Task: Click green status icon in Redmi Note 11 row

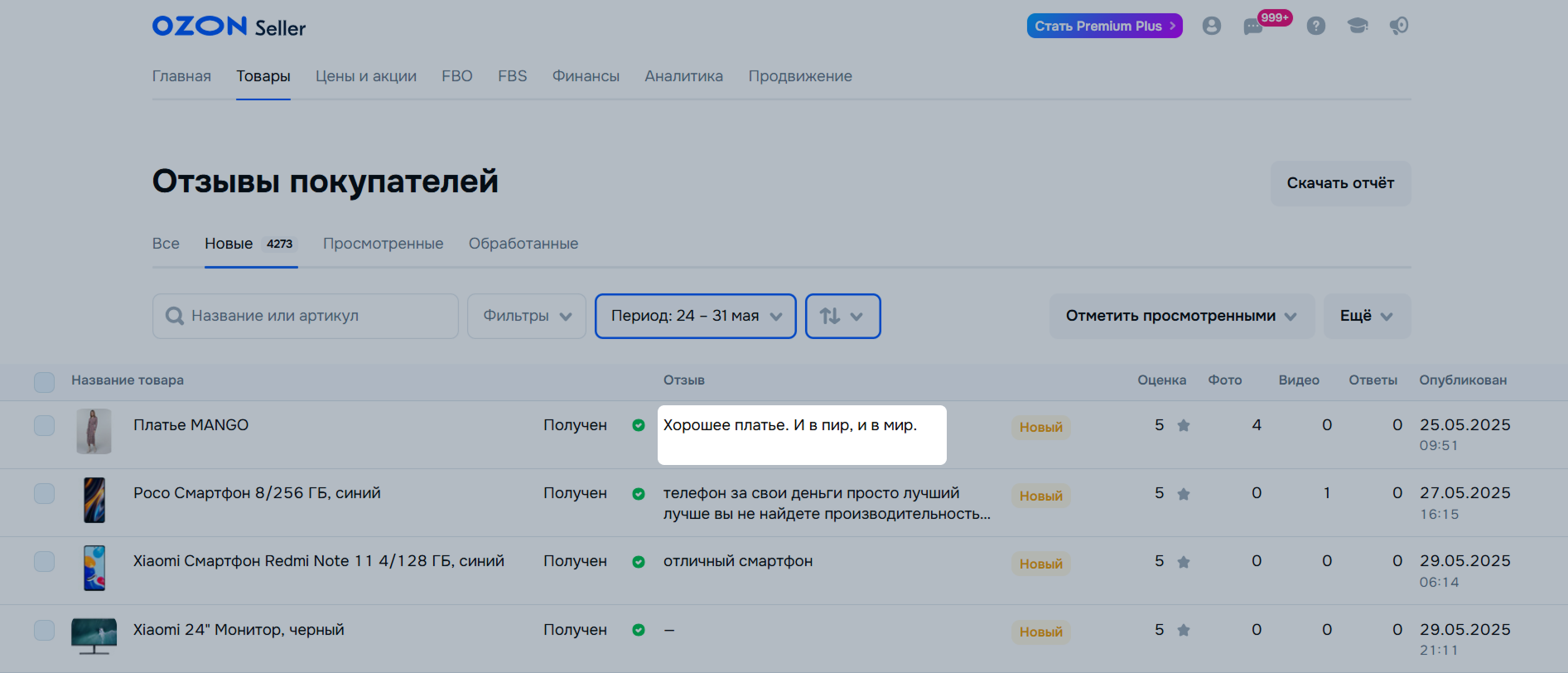Action: (x=639, y=562)
